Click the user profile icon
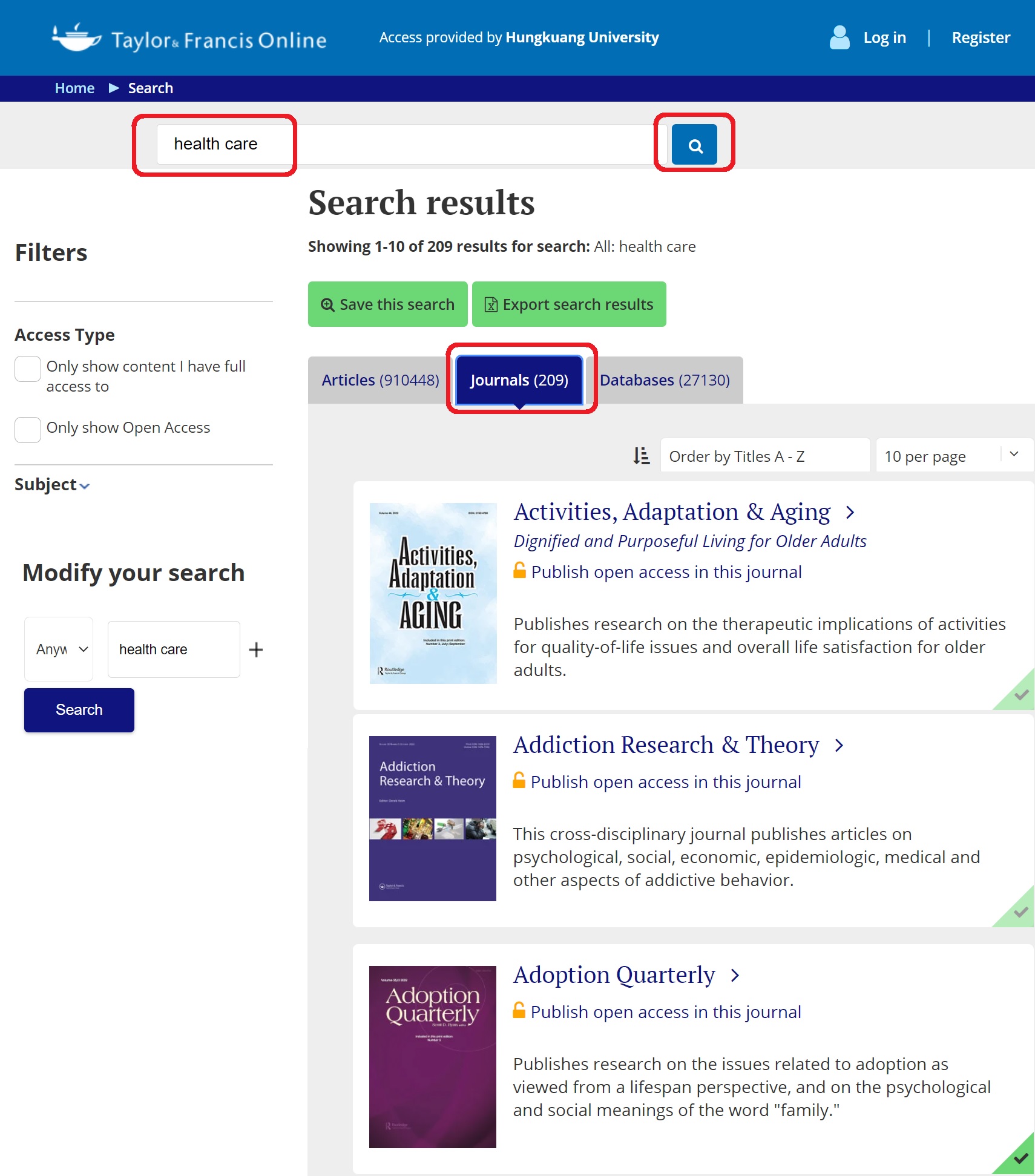1035x1176 pixels. coord(839,38)
